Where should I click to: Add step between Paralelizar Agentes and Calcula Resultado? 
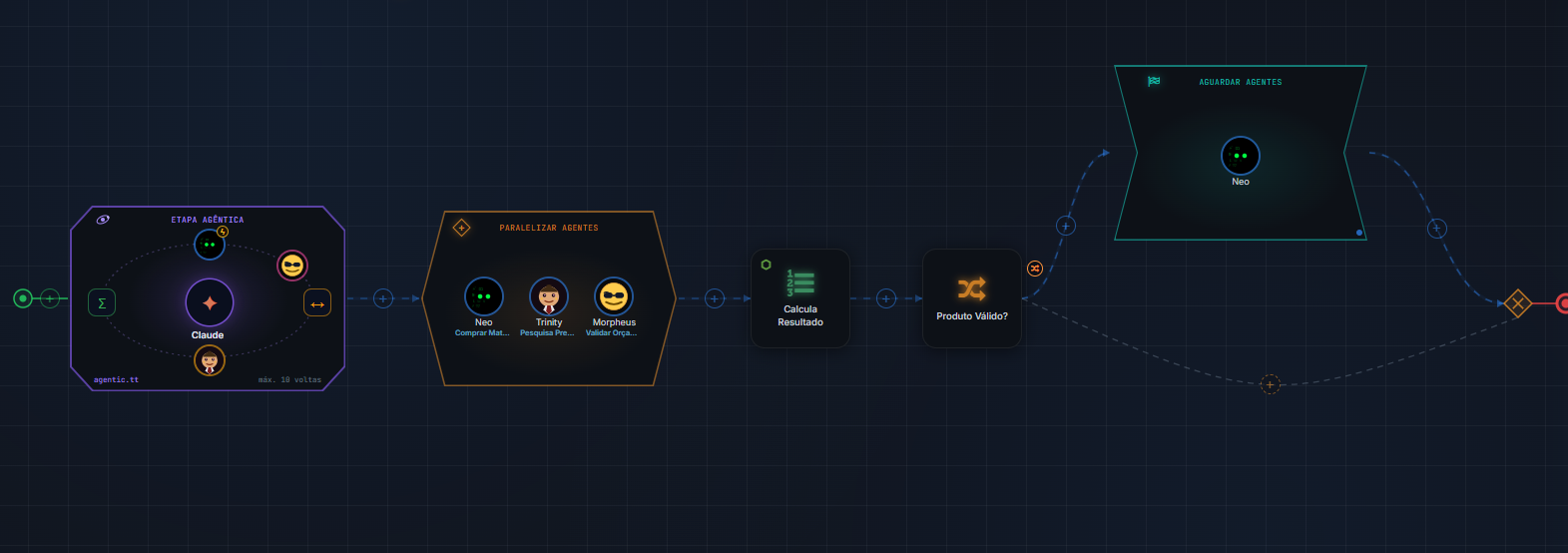coord(715,298)
